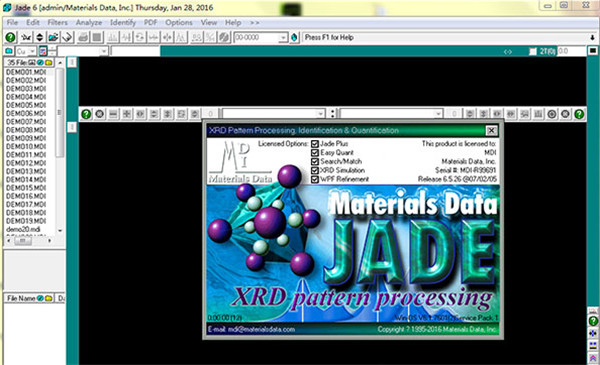The image size is (600, 365).
Task: Click the green help icon in main toolbar
Action: 10,37
